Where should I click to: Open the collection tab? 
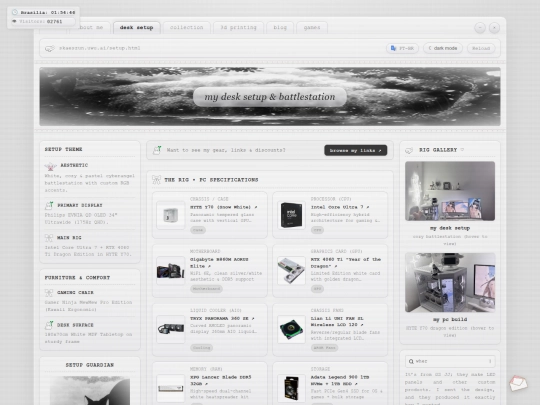[x=186, y=28]
